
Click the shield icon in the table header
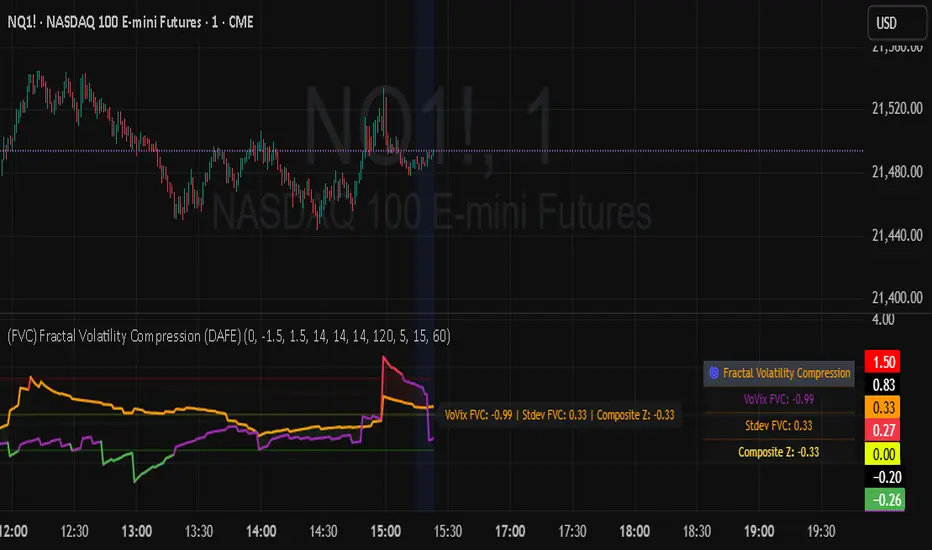pos(713,373)
